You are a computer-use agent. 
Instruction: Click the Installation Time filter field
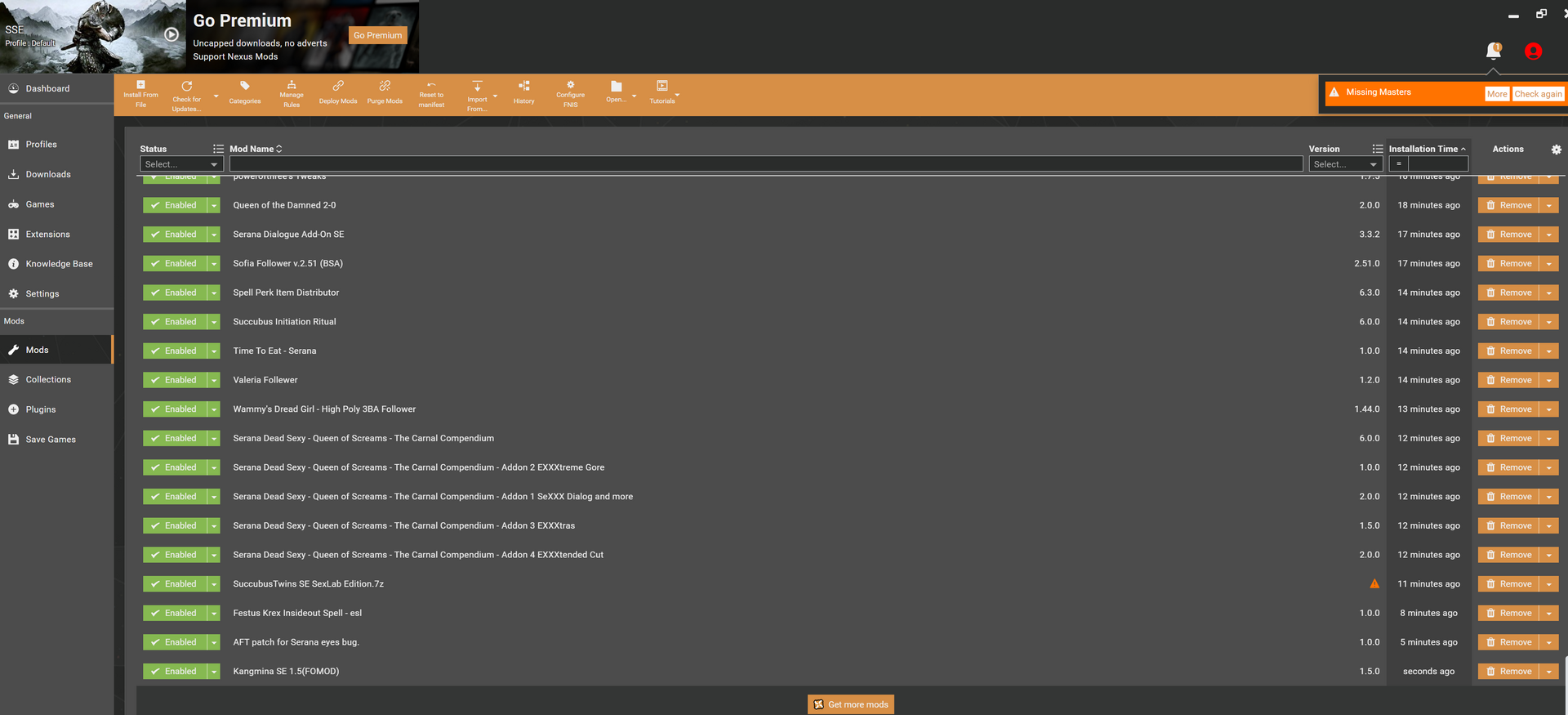point(1437,164)
